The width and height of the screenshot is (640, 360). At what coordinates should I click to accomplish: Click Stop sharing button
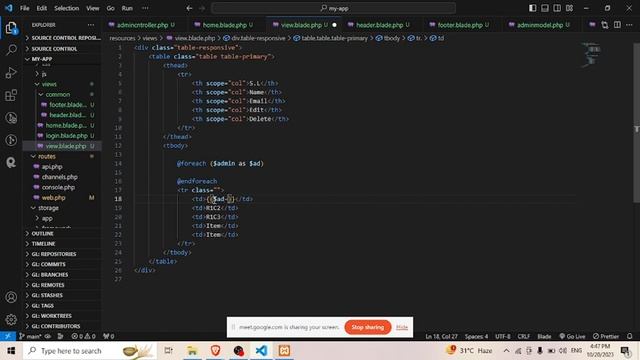[367, 327]
